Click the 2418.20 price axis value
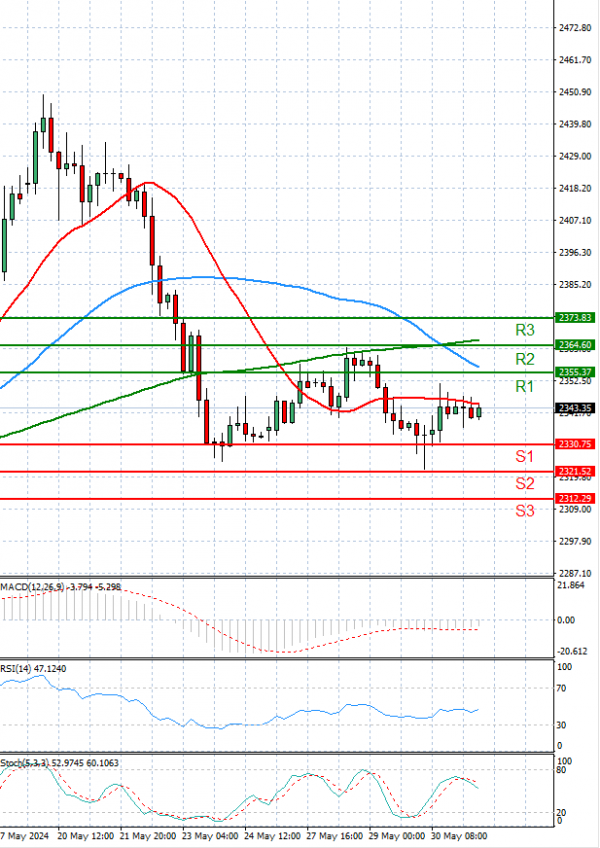Screen dimensions: 600x848 575,188
